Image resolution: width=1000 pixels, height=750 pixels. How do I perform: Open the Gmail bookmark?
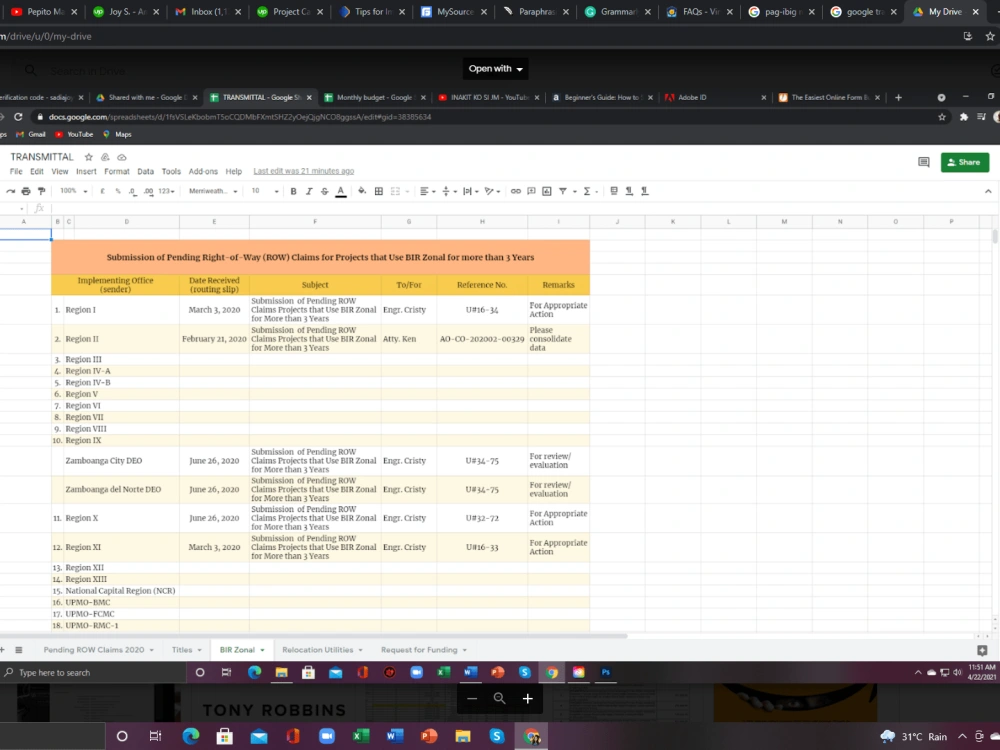point(31,135)
